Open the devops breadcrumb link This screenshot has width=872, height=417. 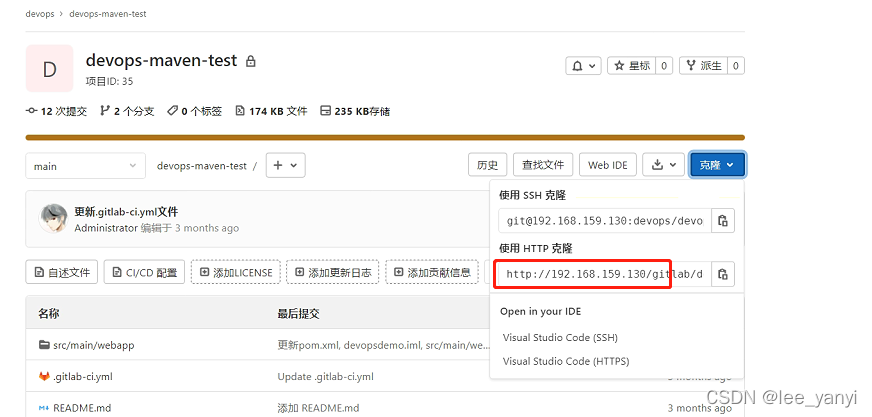point(39,14)
